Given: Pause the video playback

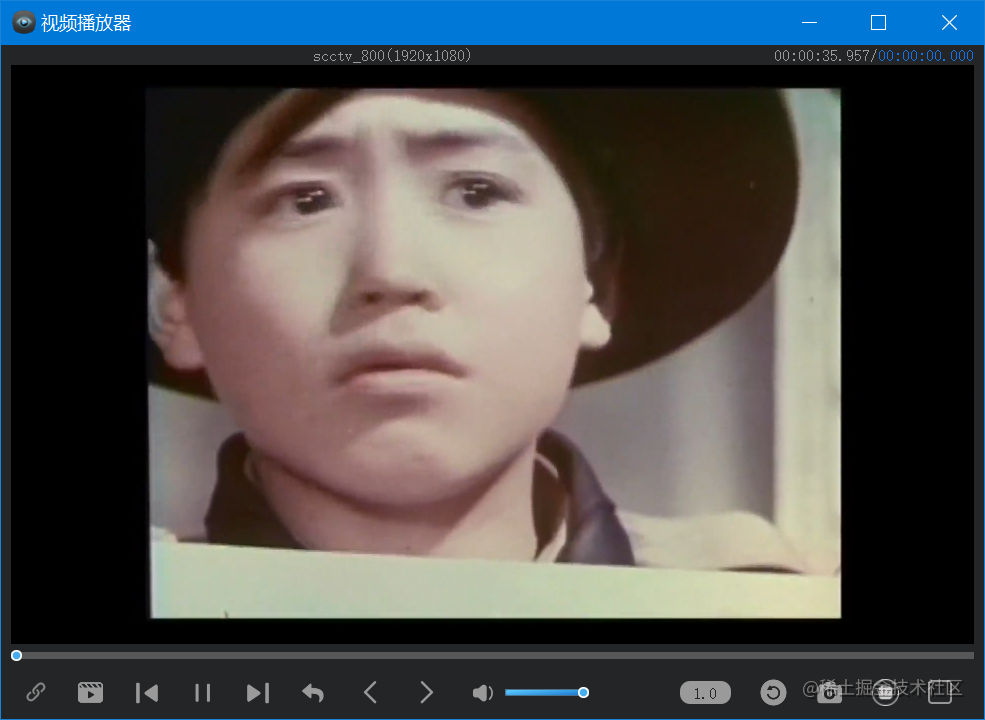Looking at the screenshot, I should click(202, 693).
